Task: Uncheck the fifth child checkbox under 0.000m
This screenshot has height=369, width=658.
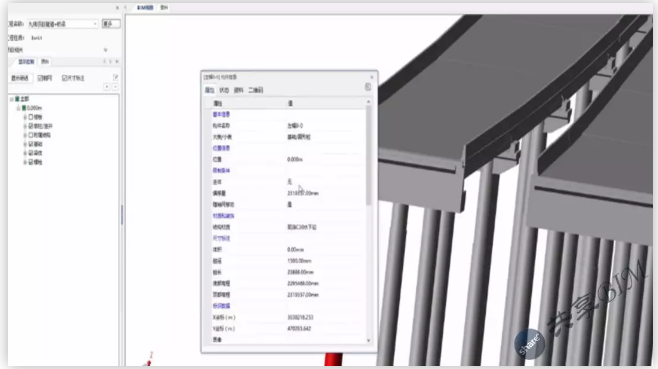Action: [x=31, y=153]
